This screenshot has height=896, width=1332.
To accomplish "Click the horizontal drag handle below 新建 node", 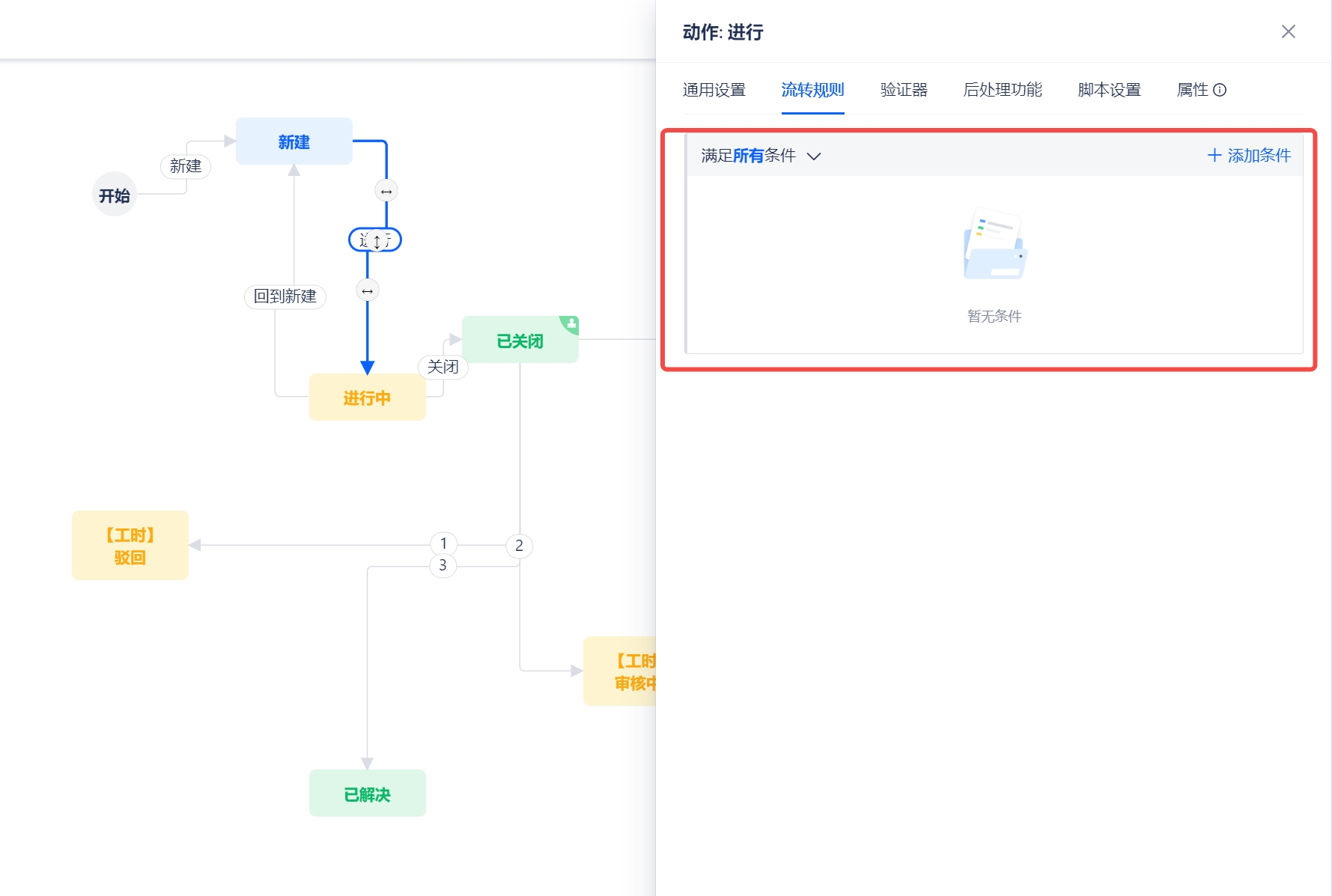I will click(x=386, y=191).
